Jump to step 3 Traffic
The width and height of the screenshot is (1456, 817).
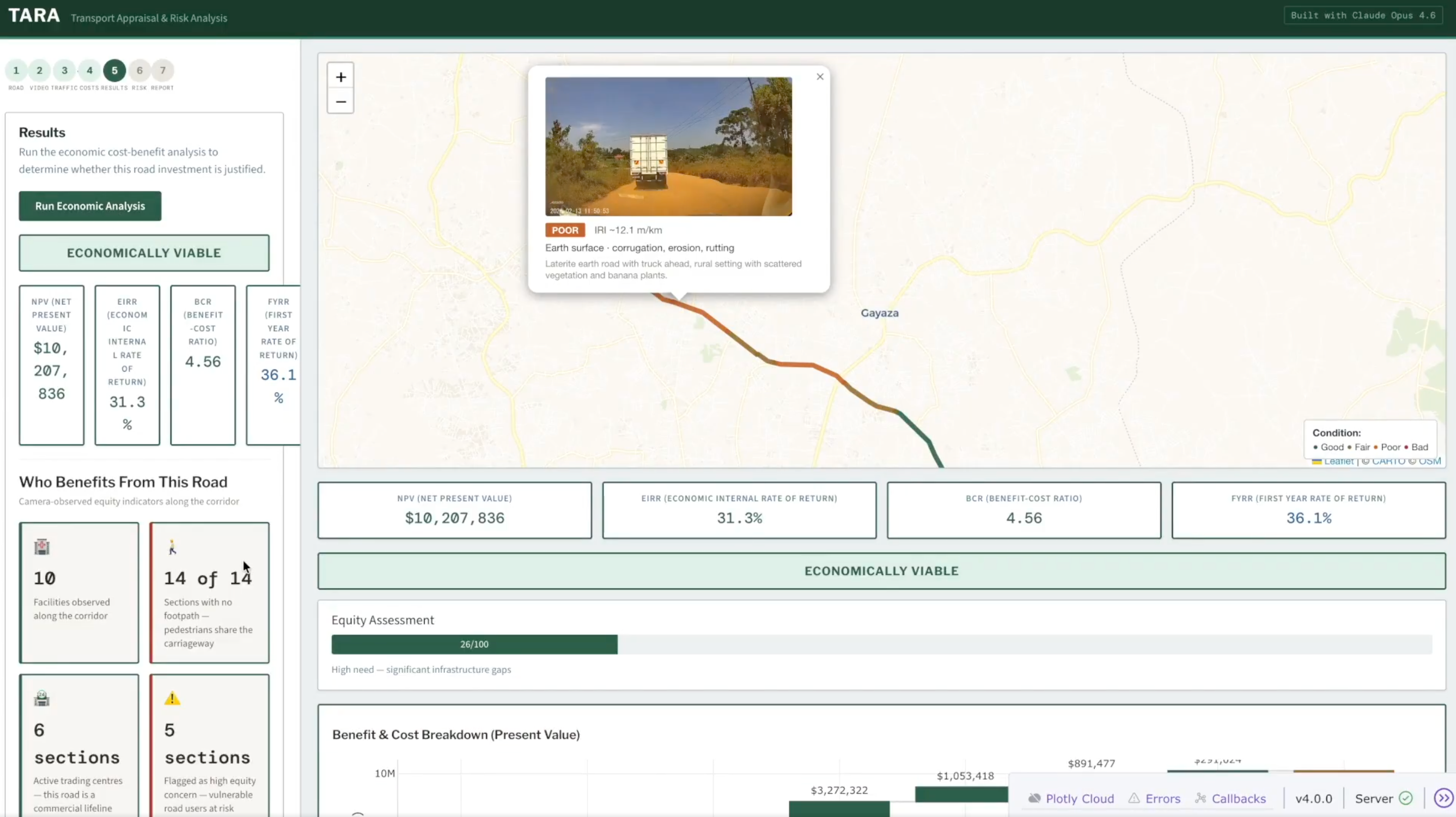pos(64,71)
